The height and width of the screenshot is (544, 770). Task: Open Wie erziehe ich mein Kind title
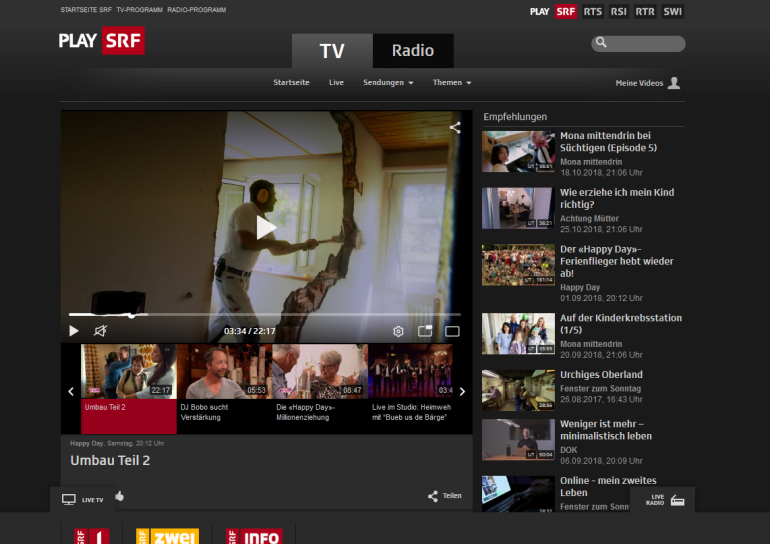[x=617, y=198]
